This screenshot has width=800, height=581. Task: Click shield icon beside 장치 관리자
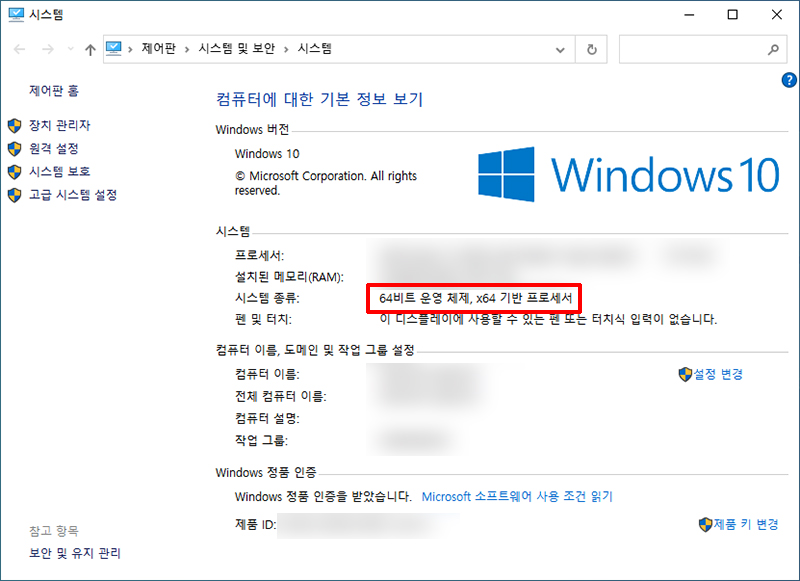pyautogui.click(x=15, y=125)
